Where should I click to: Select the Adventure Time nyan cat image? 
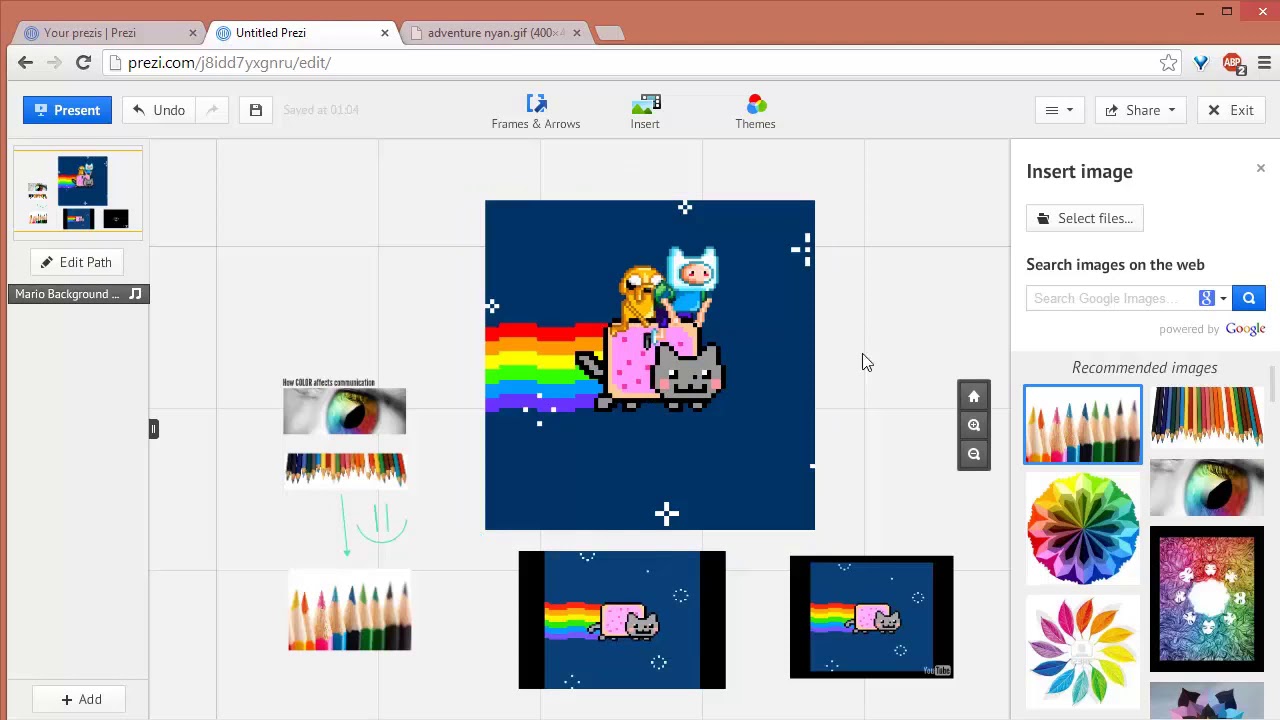[x=650, y=365]
